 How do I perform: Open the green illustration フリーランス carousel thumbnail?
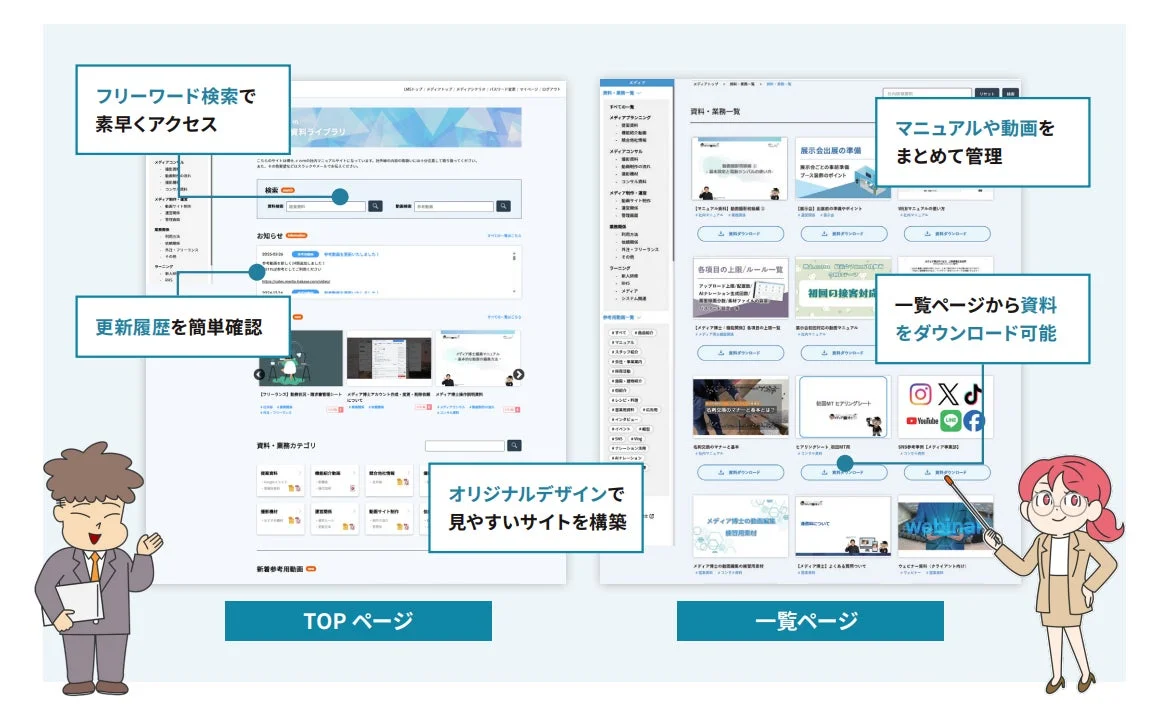point(299,358)
